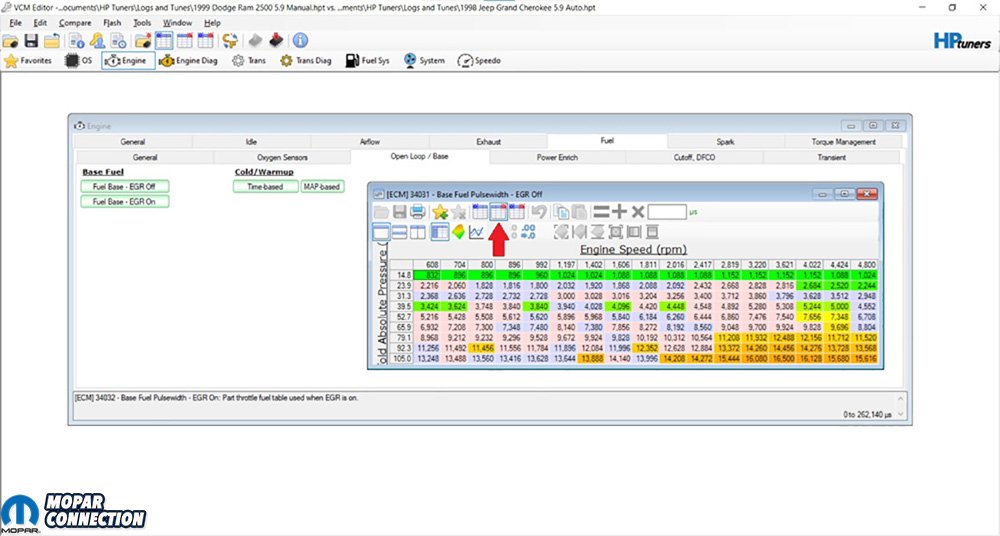Toggle the single-pane table layout button
Viewport: 1000px width, 536px height.
click(381, 232)
